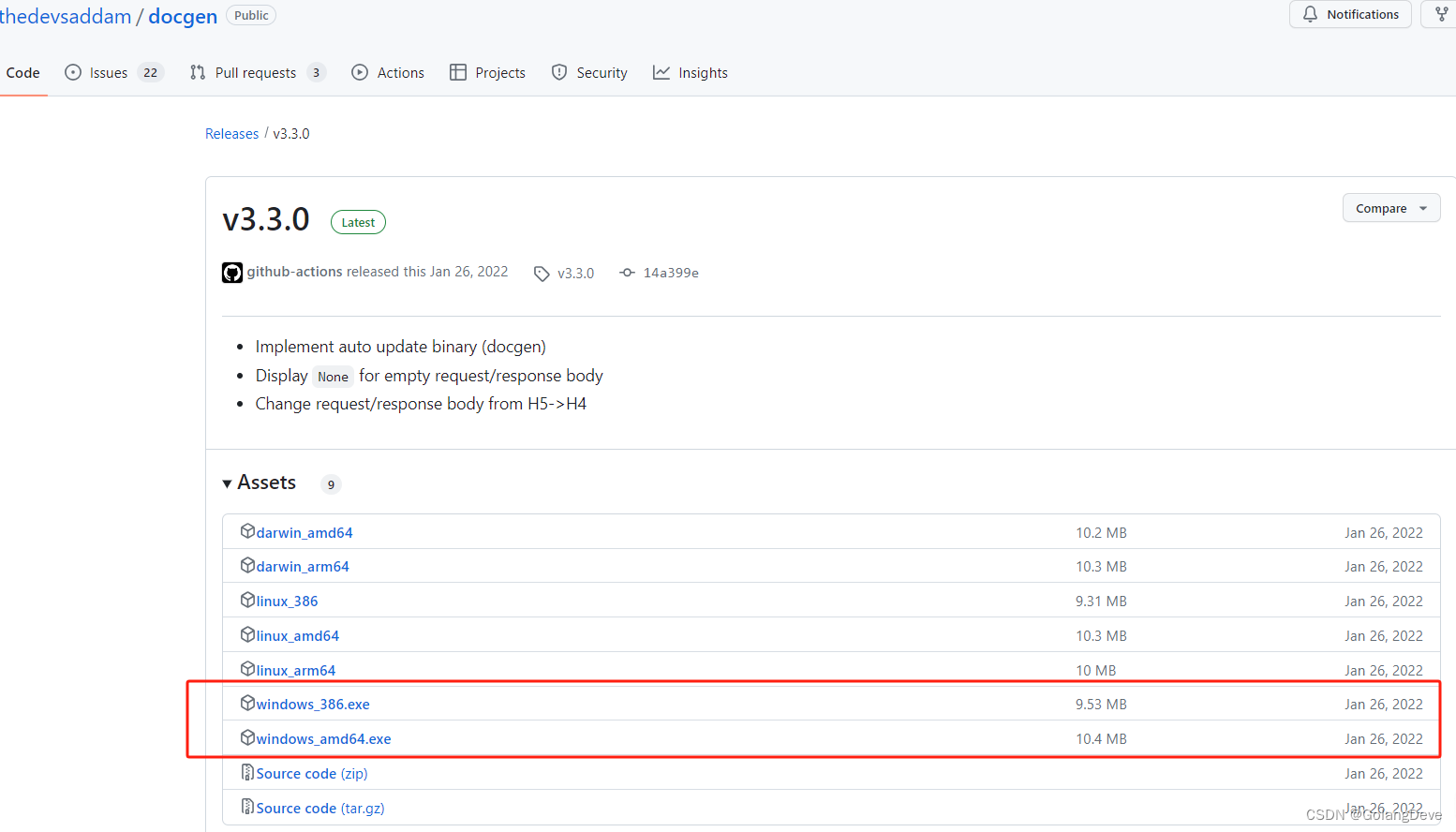The height and width of the screenshot is (832, 1456).
Task: Click the zip file icon for Source code
Action: (248, 772)
